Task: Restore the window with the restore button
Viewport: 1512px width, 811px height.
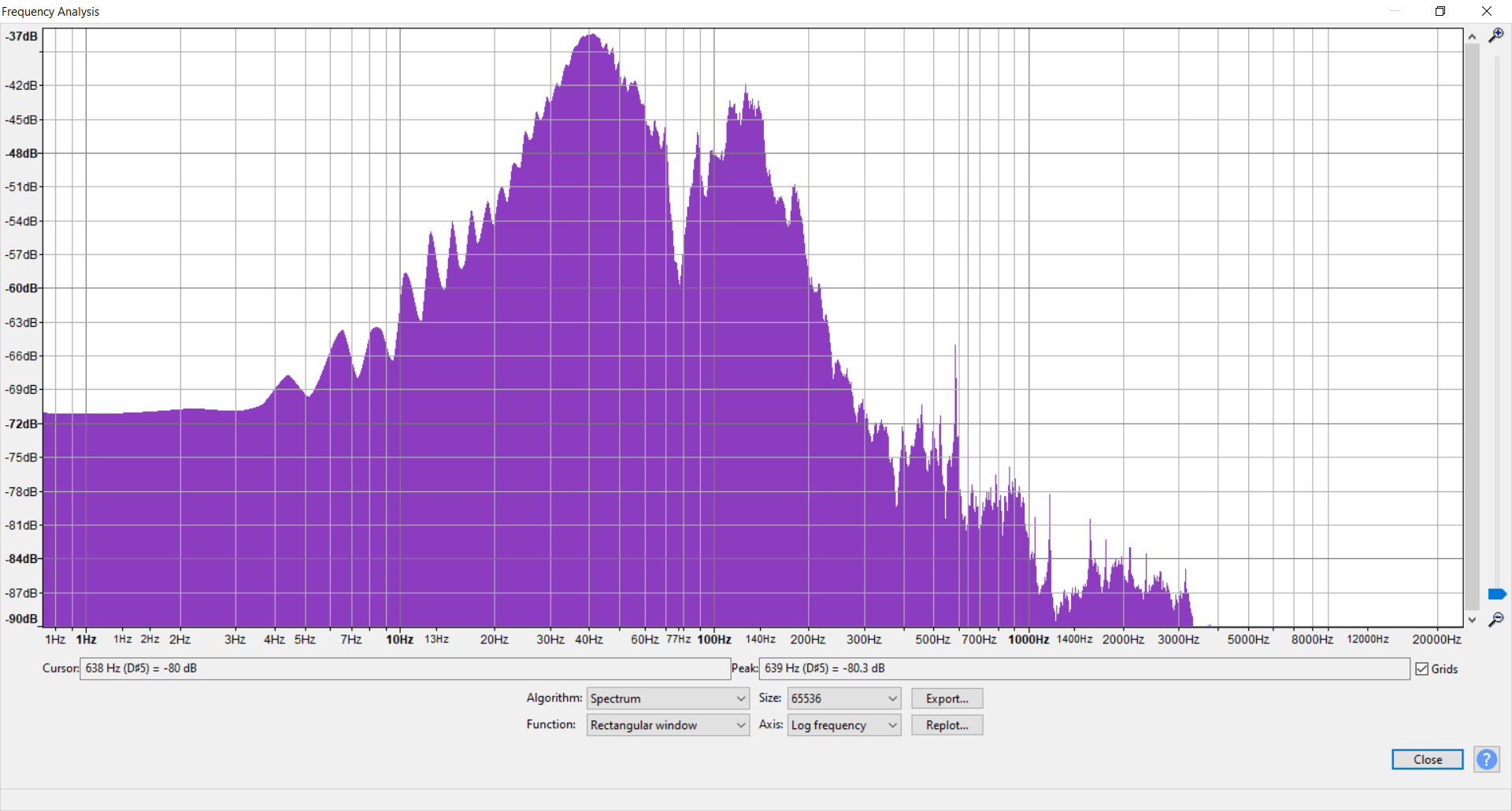Action: (x=1440, y=11)
